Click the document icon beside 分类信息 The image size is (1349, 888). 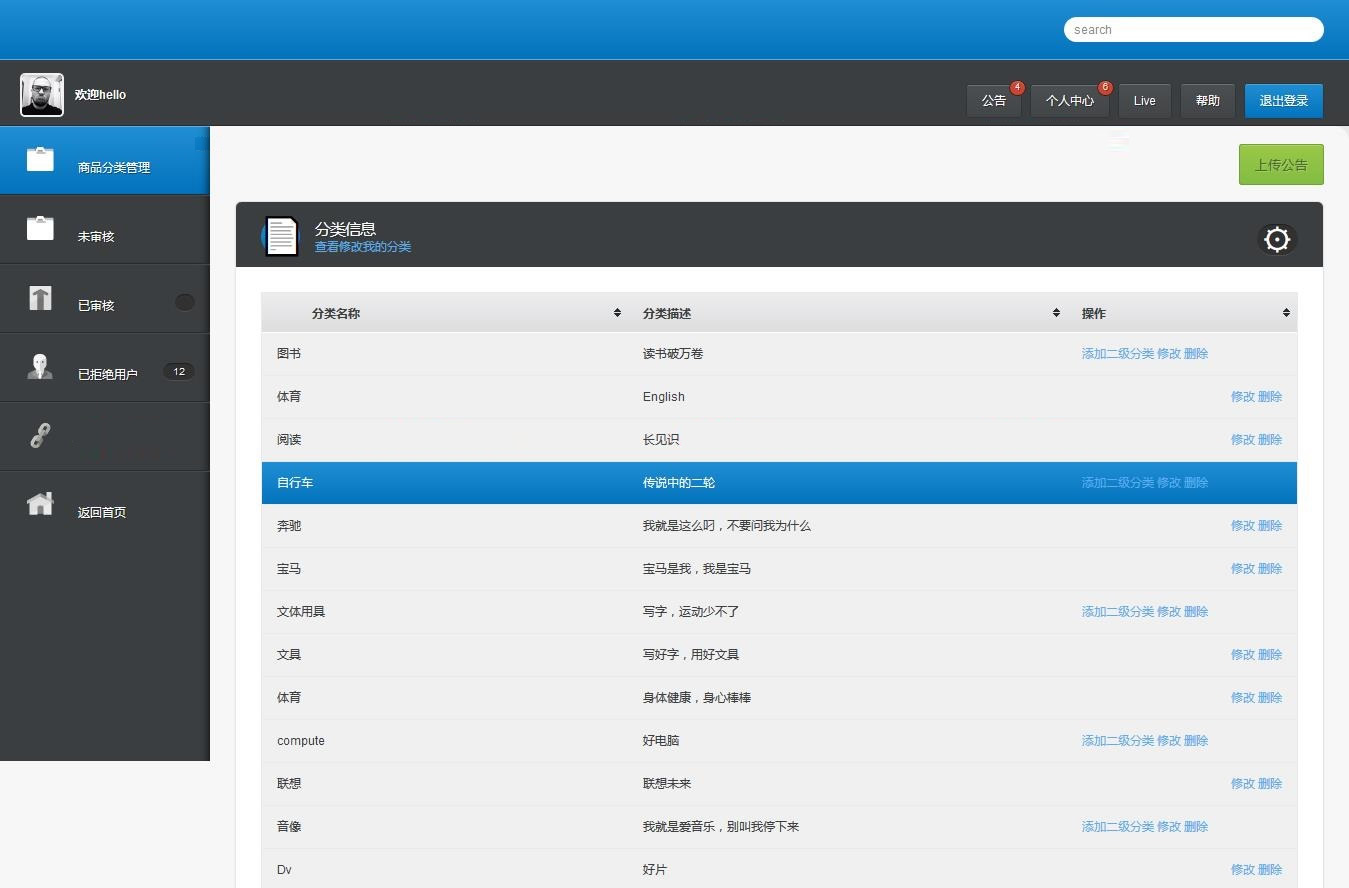(x=281, y=237)
